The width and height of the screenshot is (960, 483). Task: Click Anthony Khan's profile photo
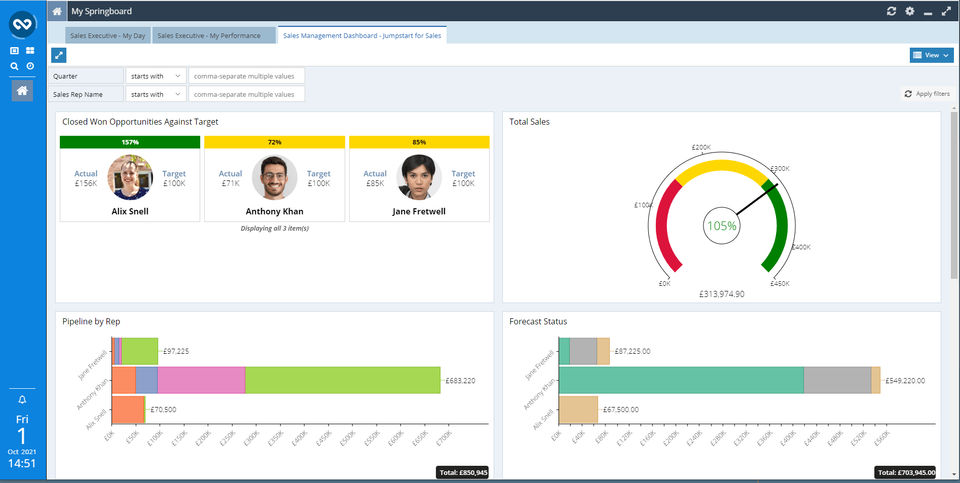pos(275,177)
